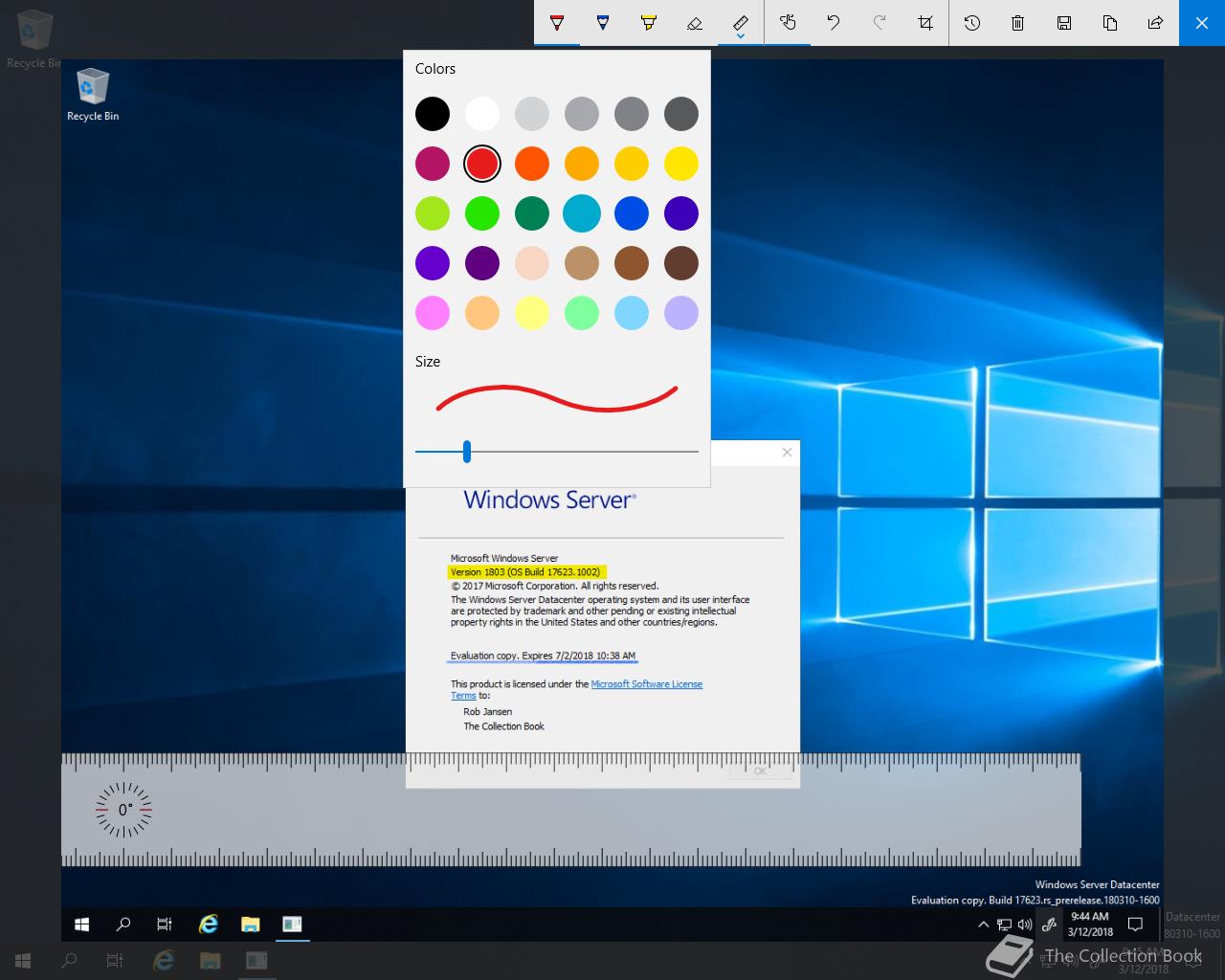Open the Microsoft Software License link
The height and width of the screenshot is (980, 1225).
click(x=647, y=684)
